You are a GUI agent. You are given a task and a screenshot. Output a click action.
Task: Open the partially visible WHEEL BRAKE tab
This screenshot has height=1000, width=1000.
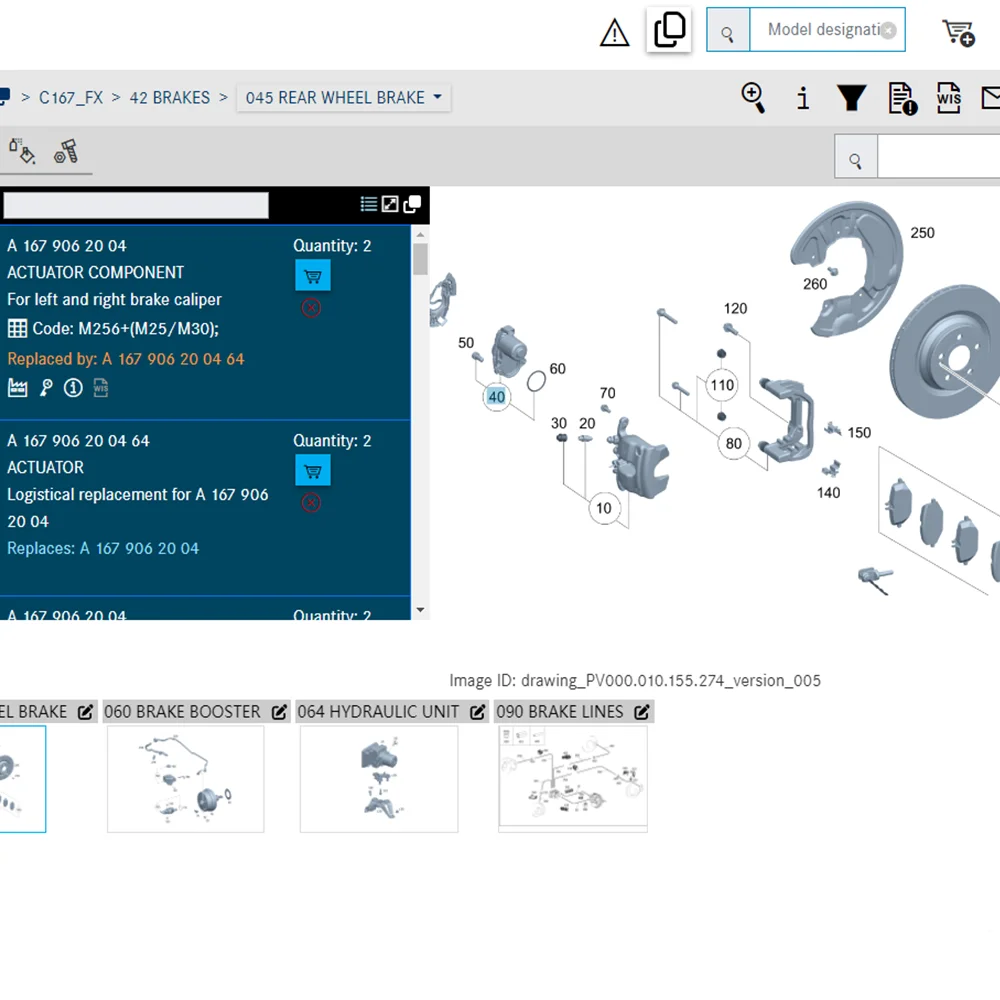tap(34, 712)
